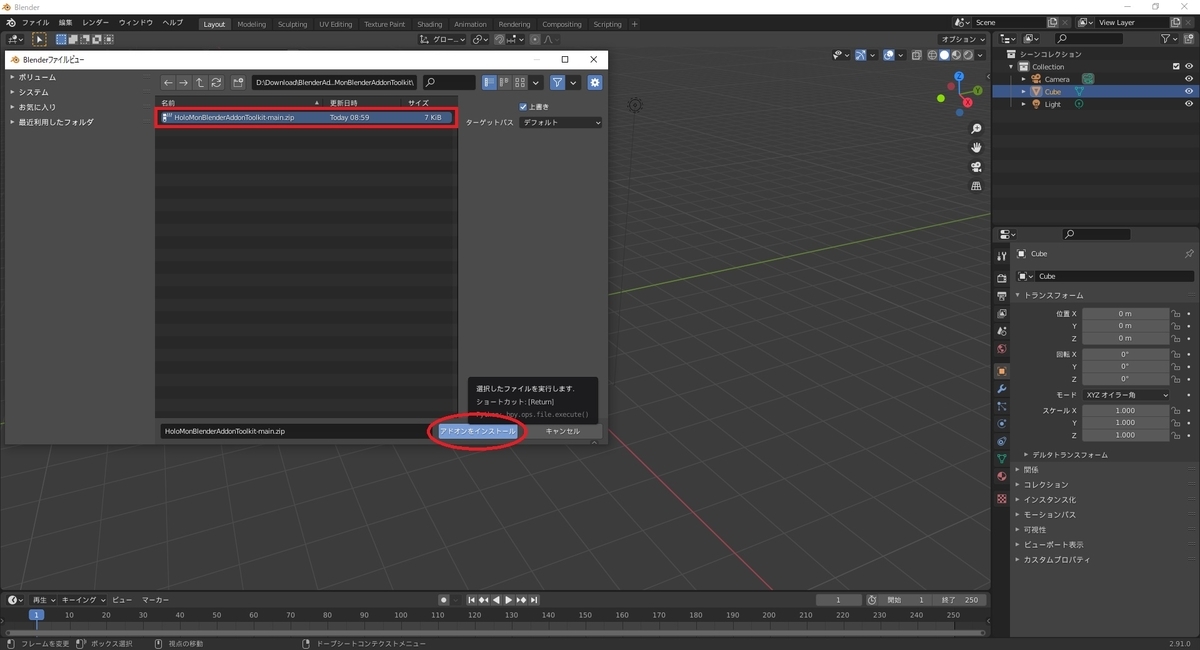Expand the ボリューム section in file browser
1200x650 pixels.
tap(13, 77)
